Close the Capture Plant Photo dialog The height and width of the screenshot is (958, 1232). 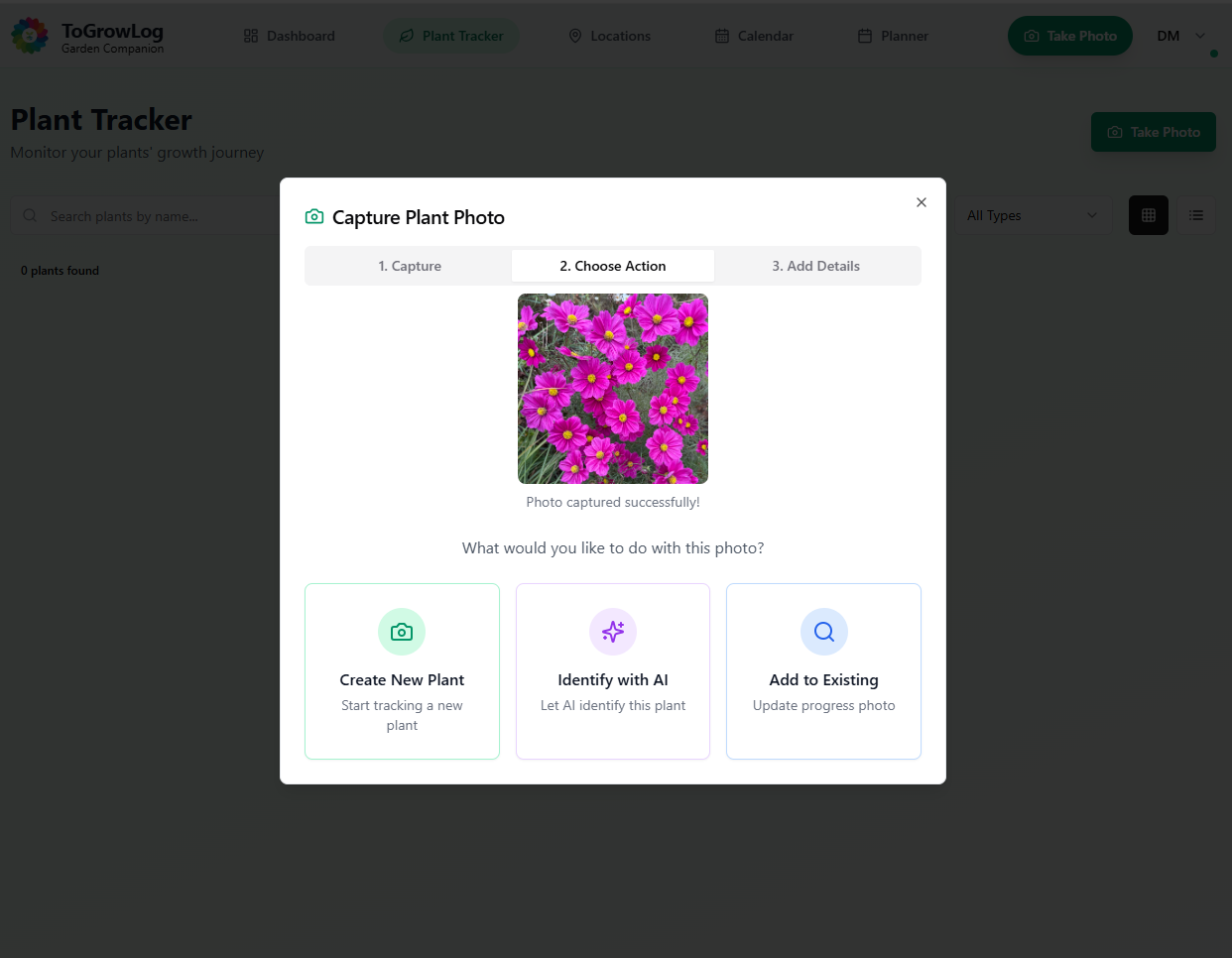[922, 202]
